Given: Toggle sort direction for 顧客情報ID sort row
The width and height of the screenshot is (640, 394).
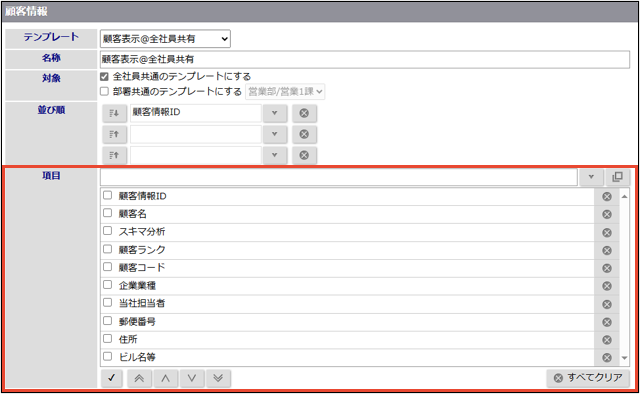Looking at the screenshot, I should [x=114, y=113].
